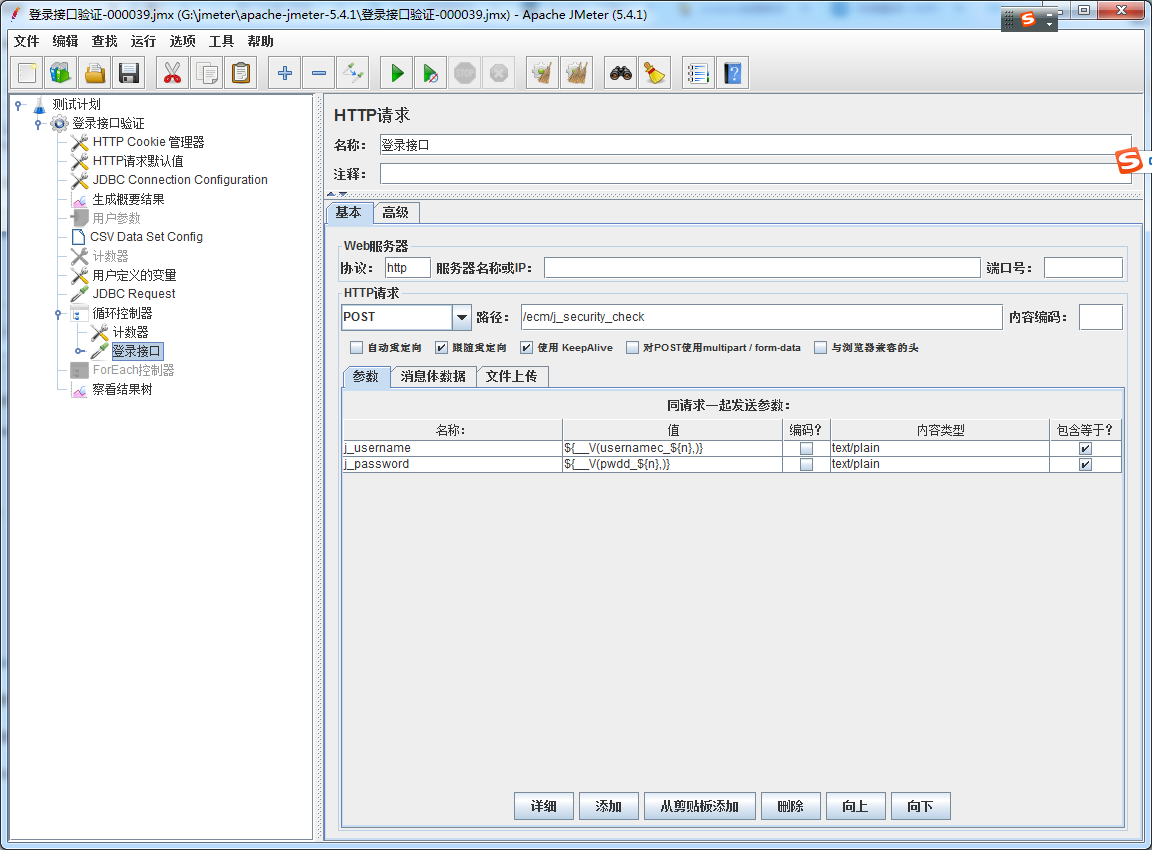The height and width of the screenshot is (850, 1152).
Task: Enable multipart / form-data for POST
Action: pos(632,347)
